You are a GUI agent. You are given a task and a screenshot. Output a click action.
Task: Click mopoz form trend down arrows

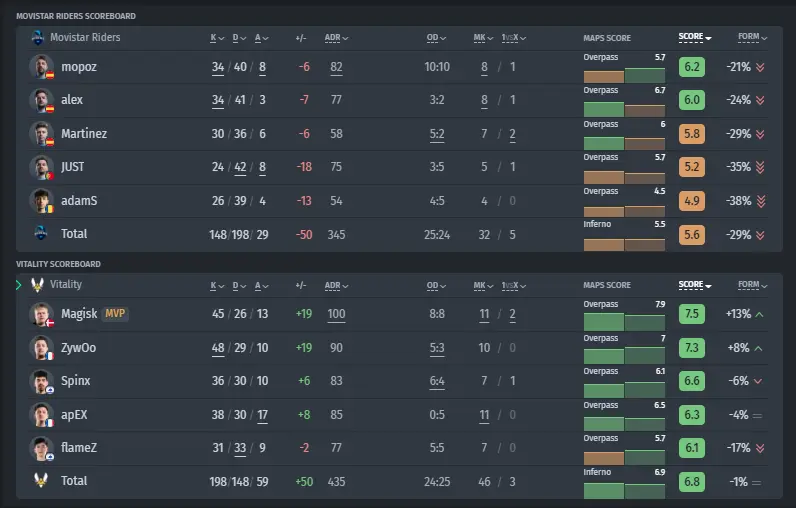coord(760,67)
